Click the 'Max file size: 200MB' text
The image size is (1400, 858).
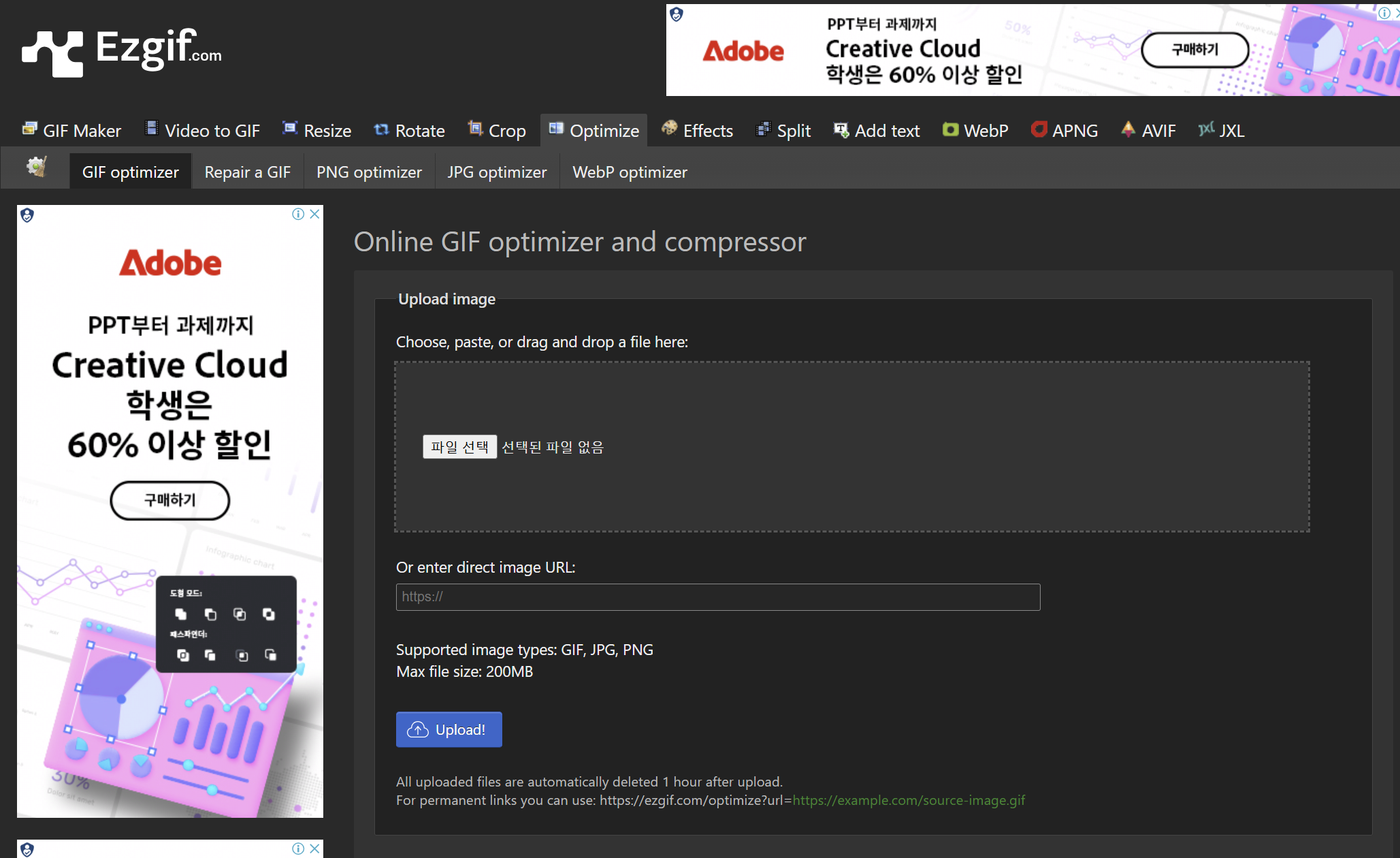point(465,671)
